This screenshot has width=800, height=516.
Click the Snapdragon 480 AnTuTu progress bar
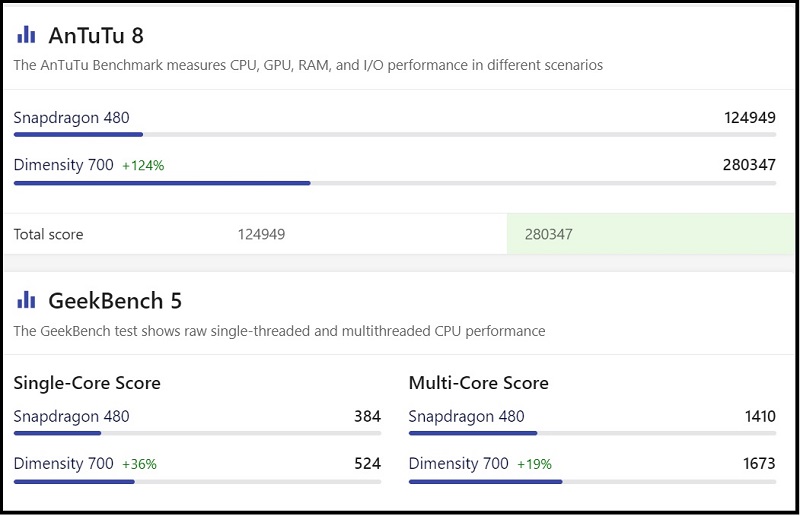pyautogui.click(x=394, y=134)
